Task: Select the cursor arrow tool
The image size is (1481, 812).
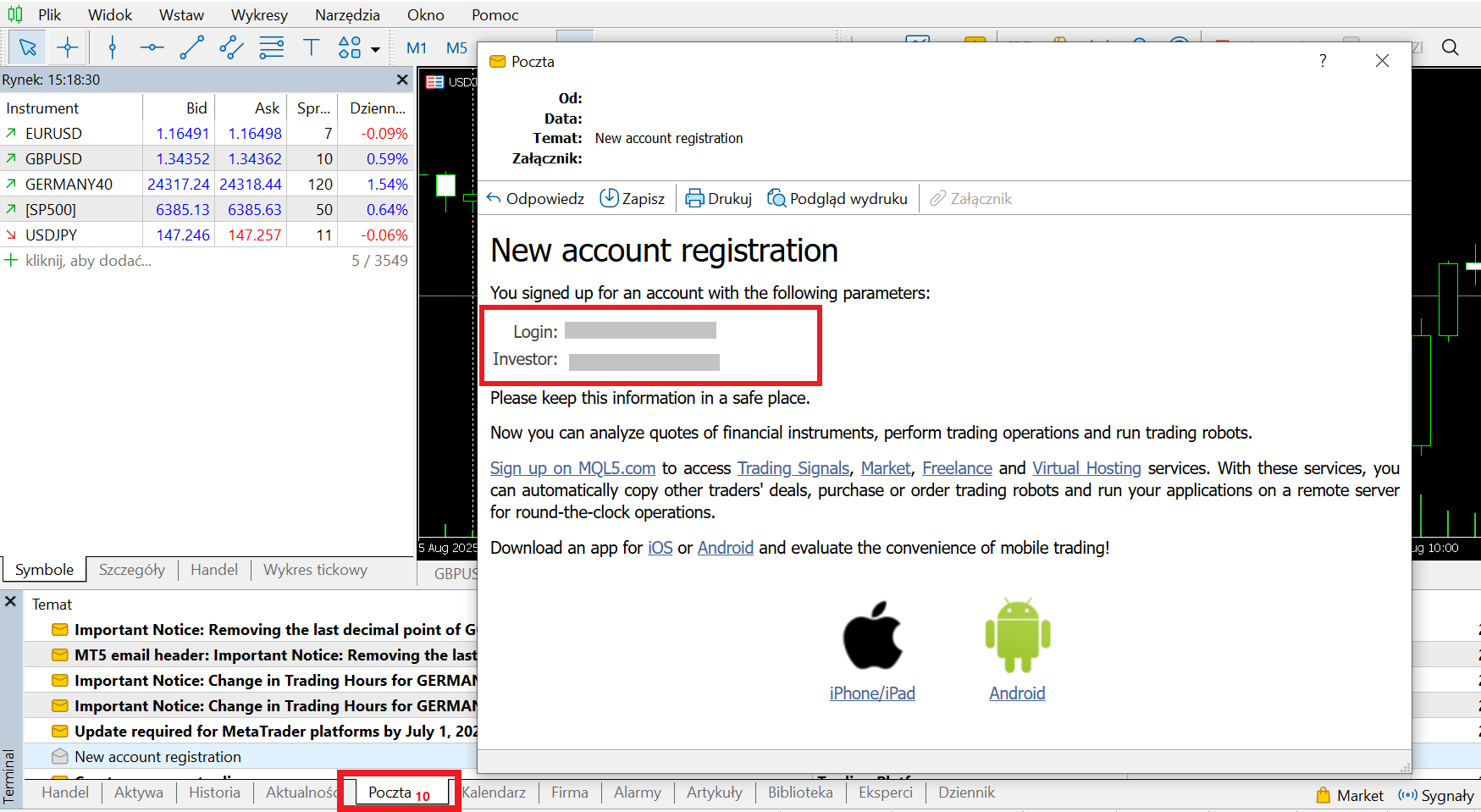Action: [x=27, y=47]
